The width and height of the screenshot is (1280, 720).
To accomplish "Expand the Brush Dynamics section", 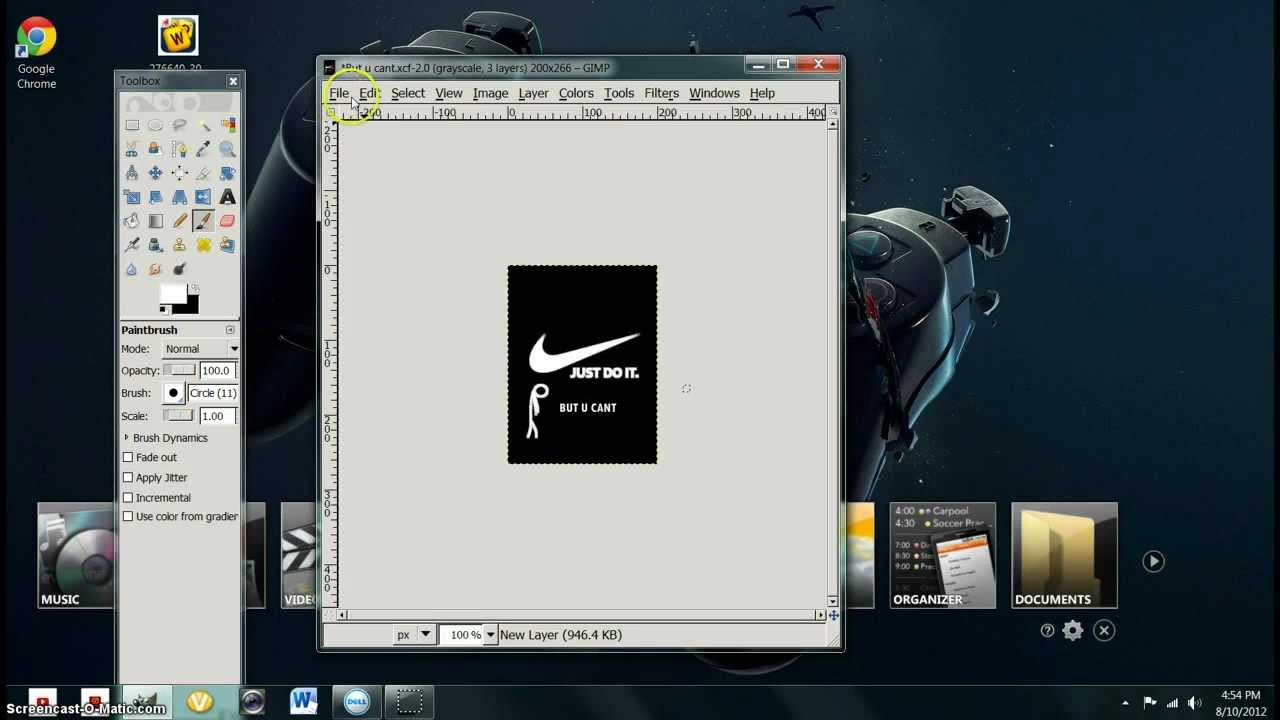I will click(x=127, y=438).
